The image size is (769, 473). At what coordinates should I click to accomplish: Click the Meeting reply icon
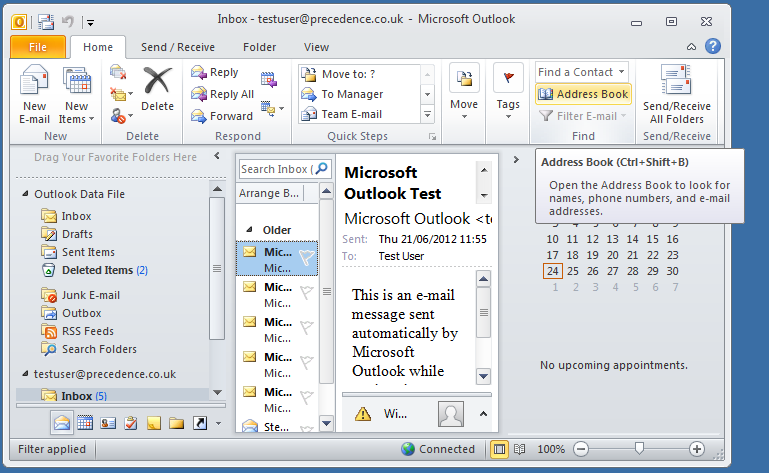(x=269, y=79)
